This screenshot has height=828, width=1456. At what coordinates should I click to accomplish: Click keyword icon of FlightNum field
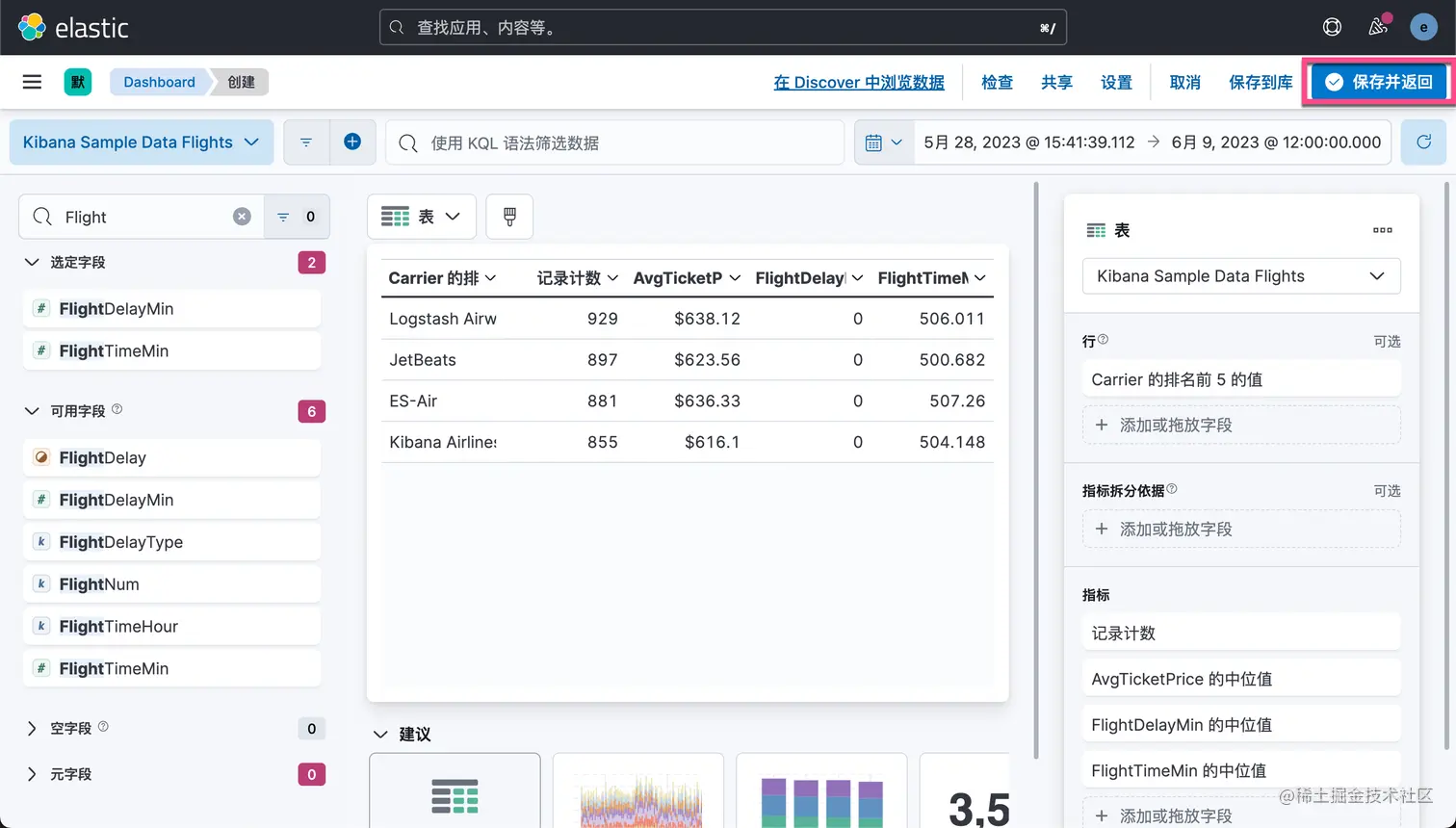[x=41, y=584]
